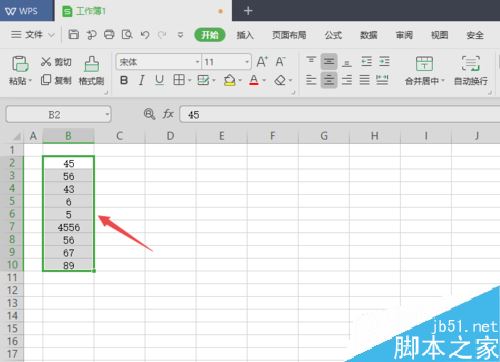
Task: Click the cell style icon next to borders
Action: coord(203,80)
